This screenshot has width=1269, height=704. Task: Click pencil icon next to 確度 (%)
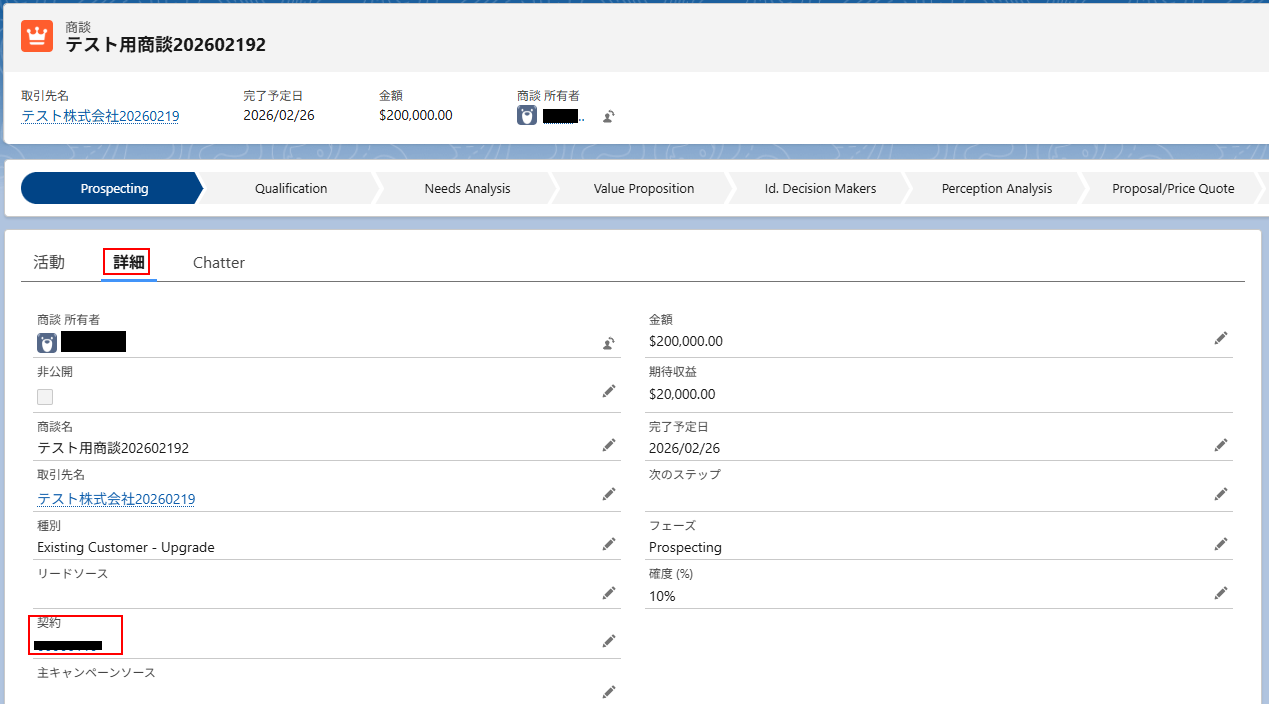tap(1220, 593)
